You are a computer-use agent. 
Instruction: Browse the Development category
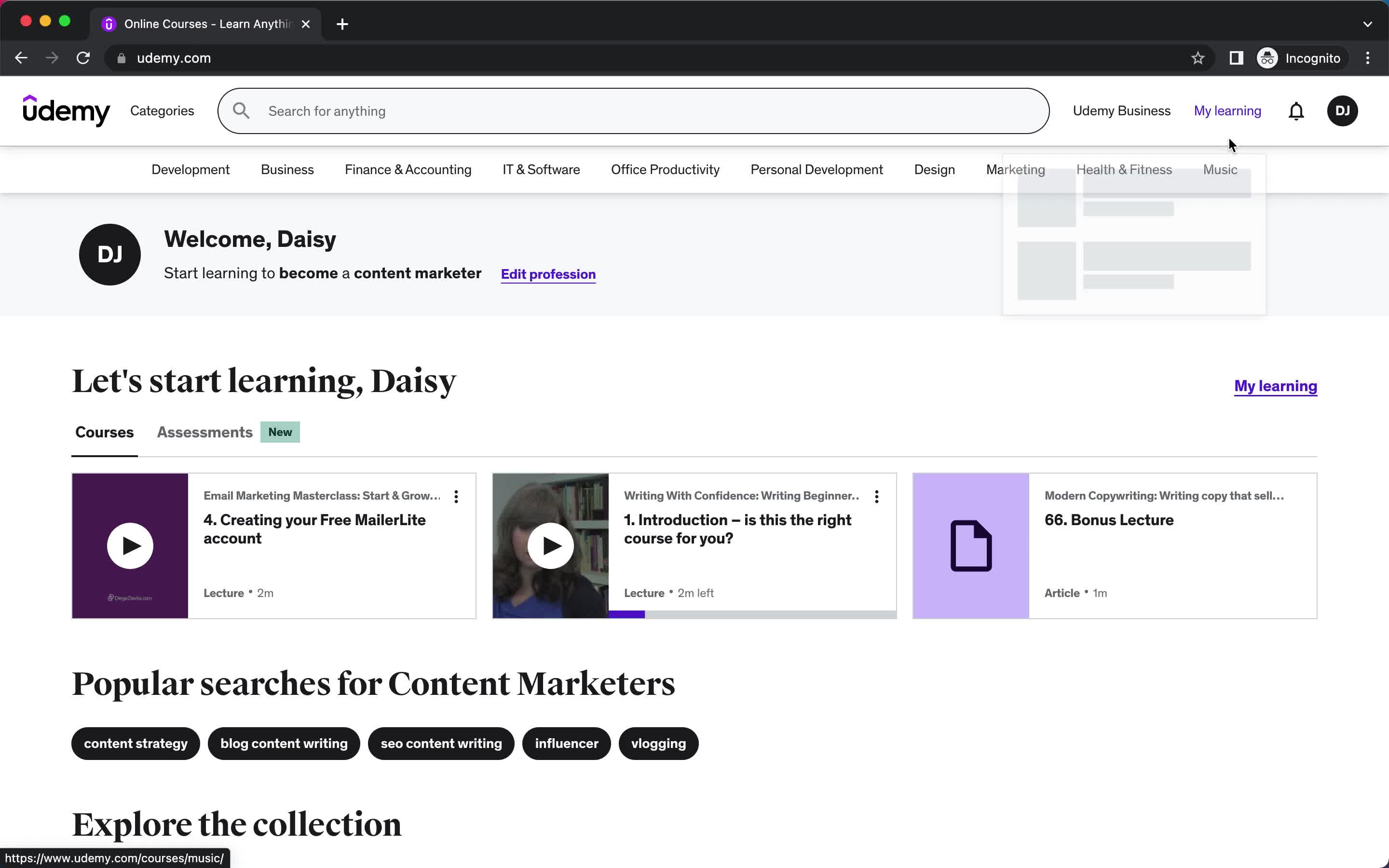point(191,169)
